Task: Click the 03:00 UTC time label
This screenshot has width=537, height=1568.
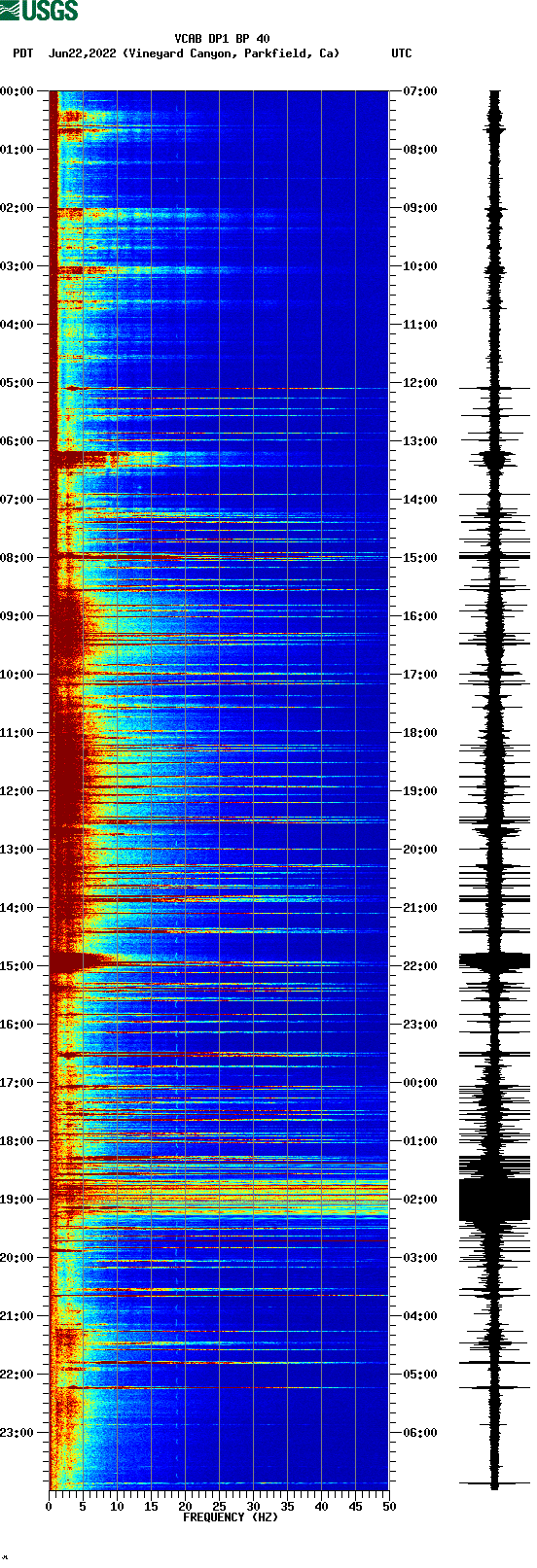Action: click(420, 1258)
